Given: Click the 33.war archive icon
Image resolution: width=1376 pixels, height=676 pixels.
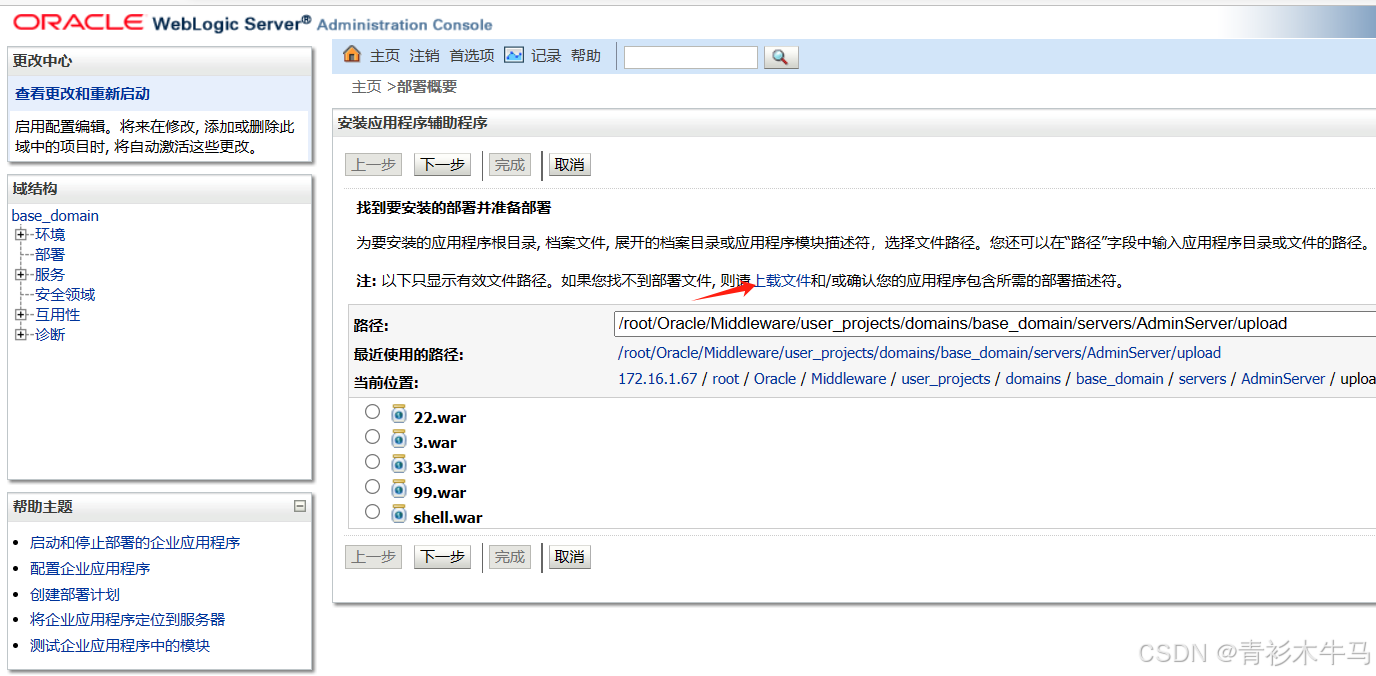Looking at the screenshot, I should pyautogui.click(x=399, y=463).
